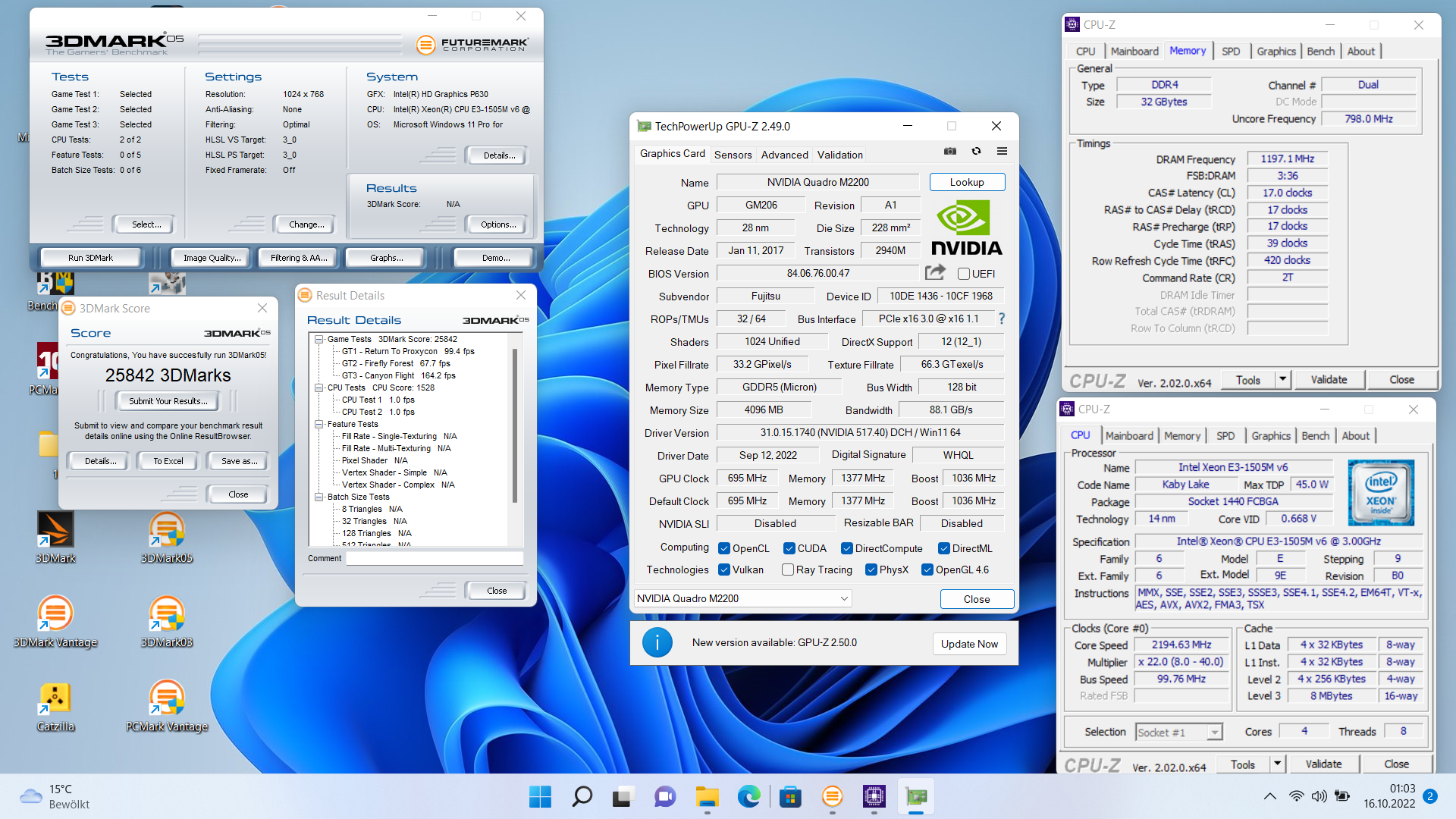Click Submit Your Results button
Screen dimensions: 1456x819
click(168, 401)
